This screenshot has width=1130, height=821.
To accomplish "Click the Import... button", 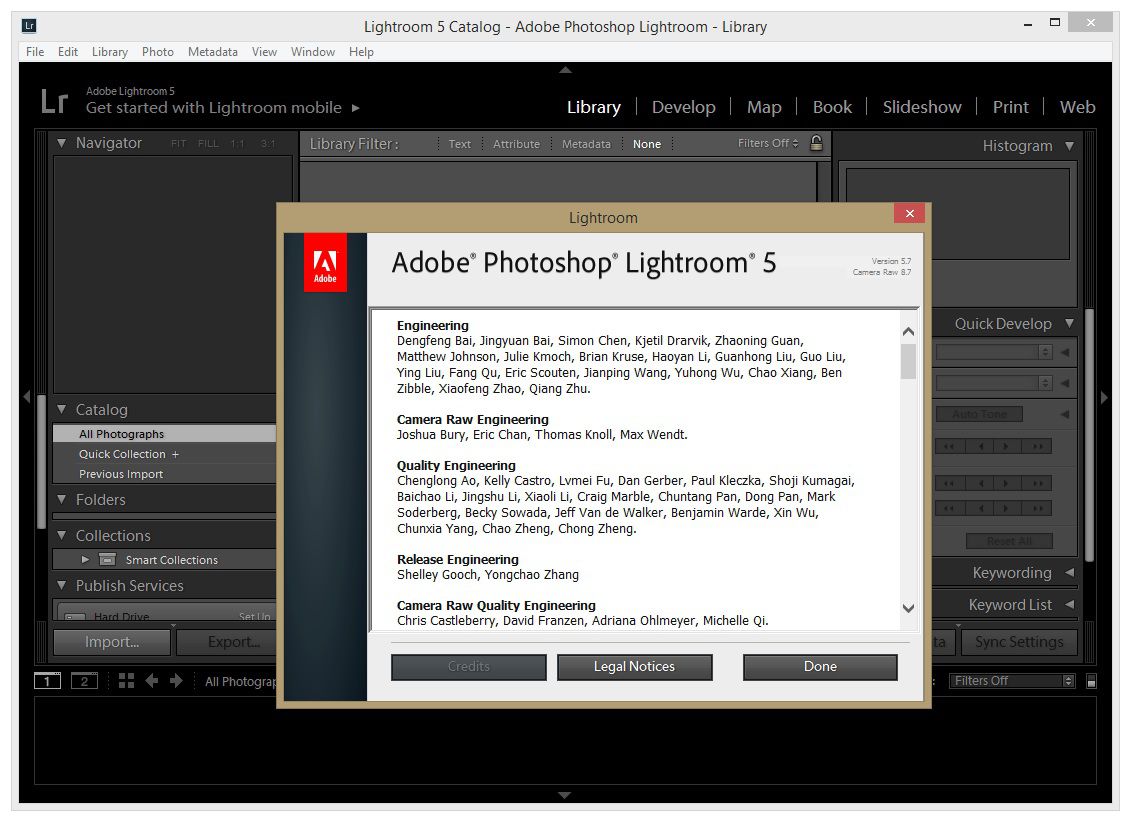I will [x=112, y=642].
